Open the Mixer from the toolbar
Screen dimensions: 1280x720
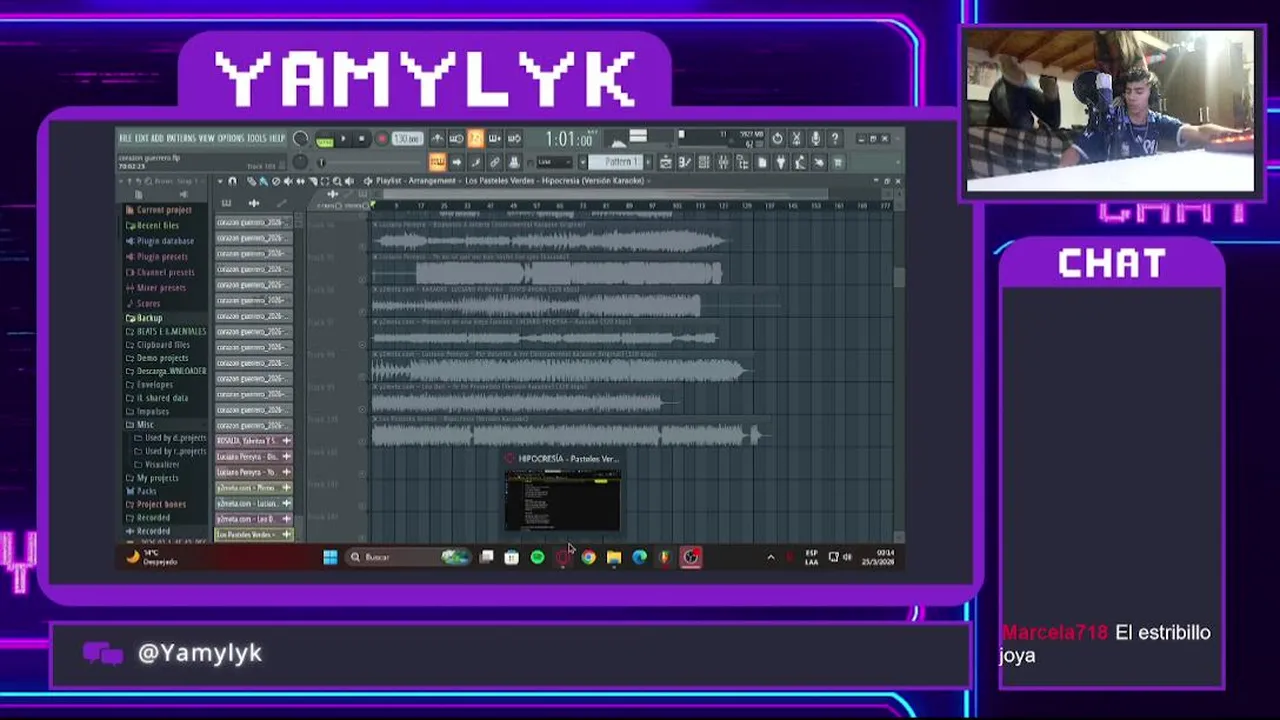pyautogui.click(x=724, y=162)
